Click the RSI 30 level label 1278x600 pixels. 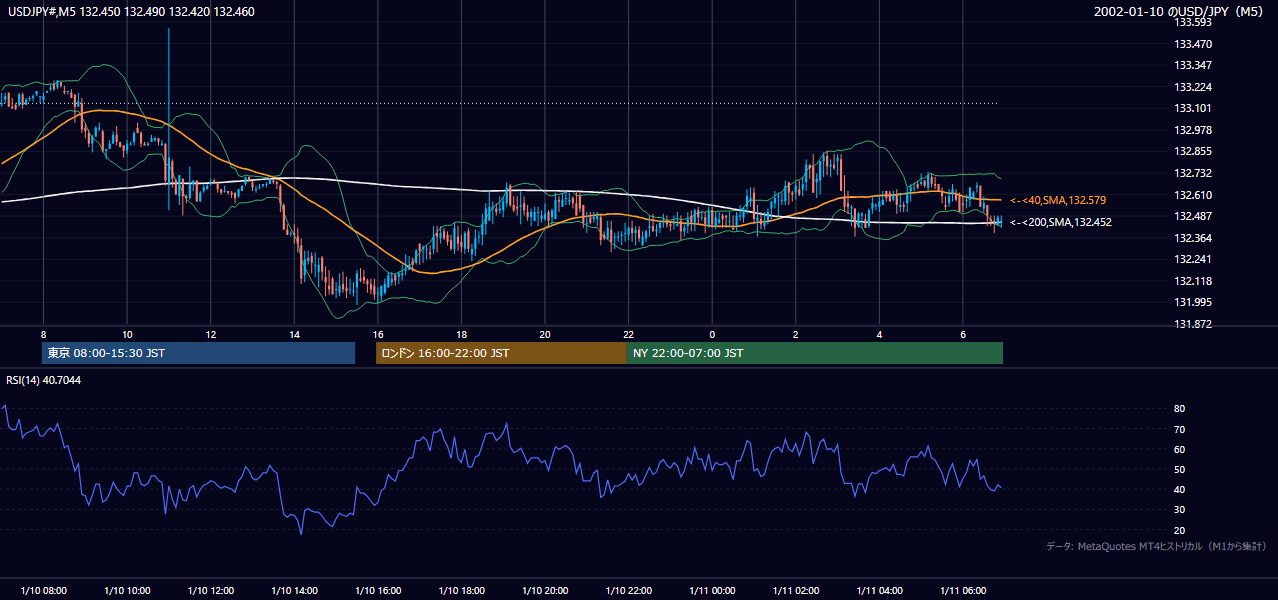coord(1179,510)
